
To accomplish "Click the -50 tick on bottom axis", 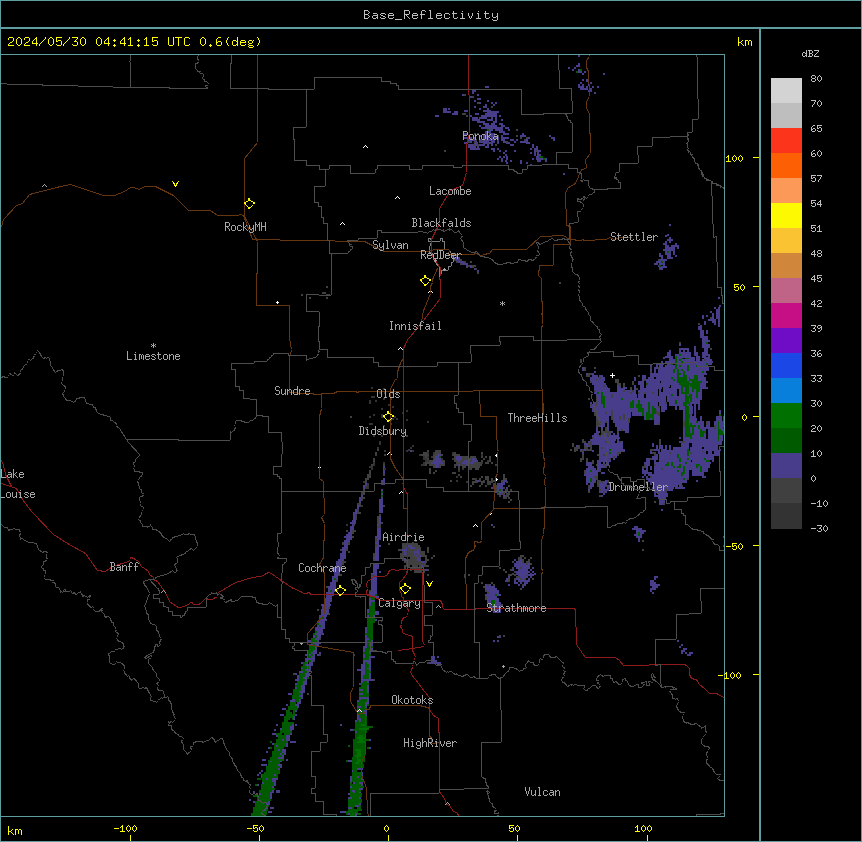I will click(x=255, y=828).
